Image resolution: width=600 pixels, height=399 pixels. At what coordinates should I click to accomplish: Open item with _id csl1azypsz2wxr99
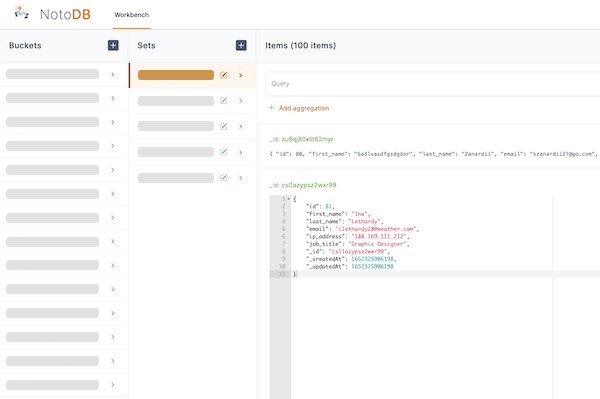(309, 185)
